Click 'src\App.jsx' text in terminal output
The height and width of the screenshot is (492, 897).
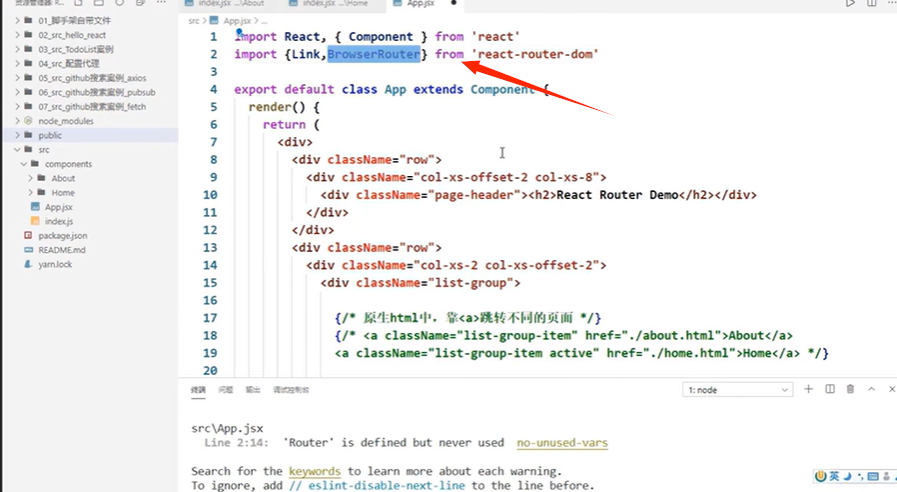[227, 428]
